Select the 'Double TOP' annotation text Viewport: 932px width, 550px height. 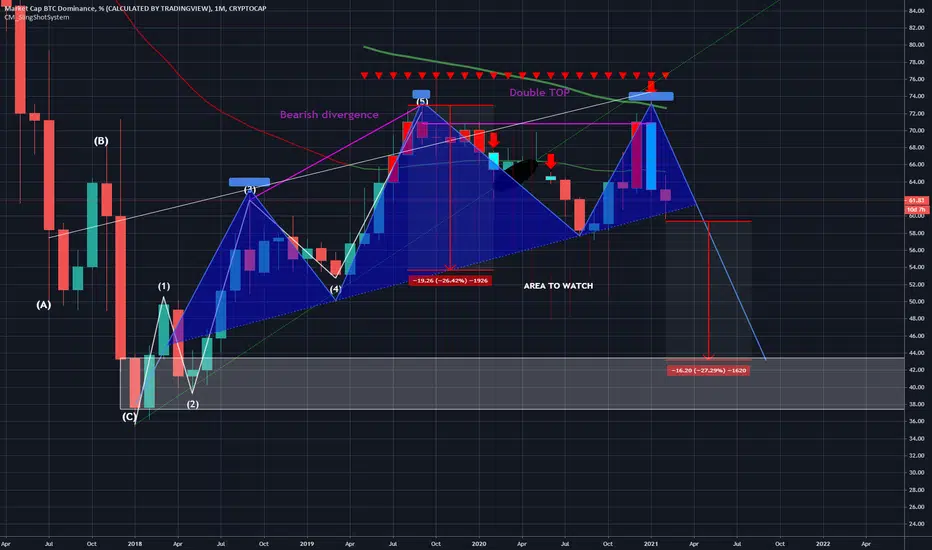(x=539, y=93)
